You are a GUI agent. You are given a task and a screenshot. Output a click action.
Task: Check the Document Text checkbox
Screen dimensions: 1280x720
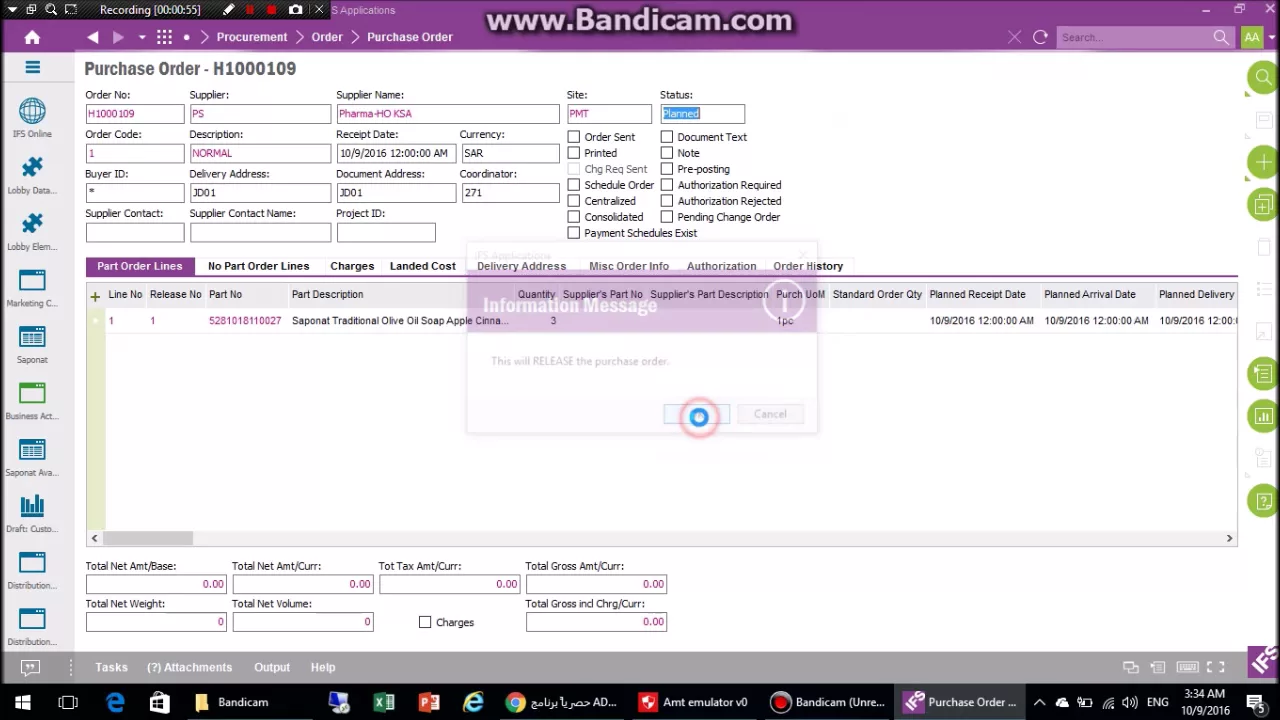667,137
